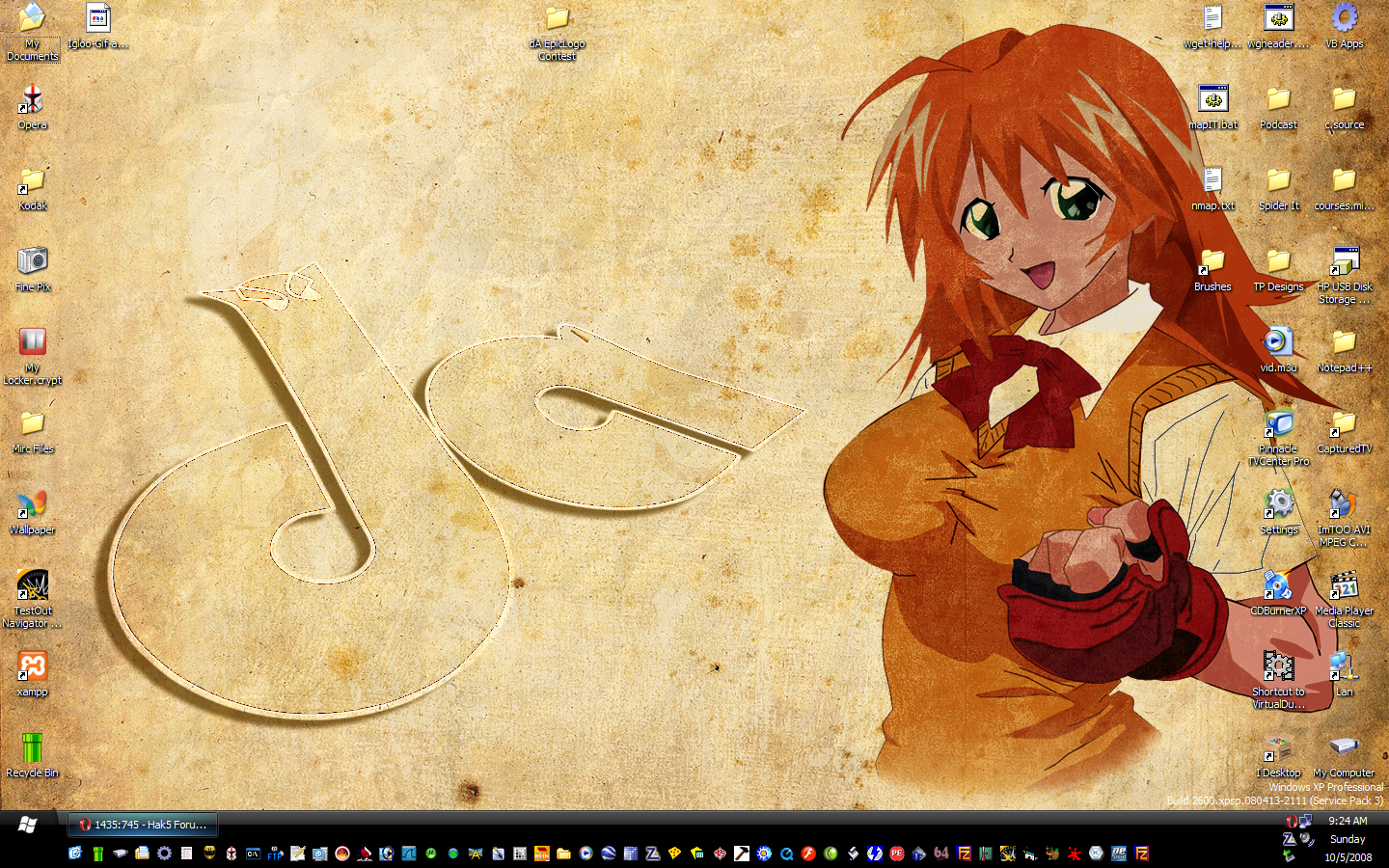The image size is (1389, 868).
Task: Click the volume speaker tray icon
Action: point(1306,839)
